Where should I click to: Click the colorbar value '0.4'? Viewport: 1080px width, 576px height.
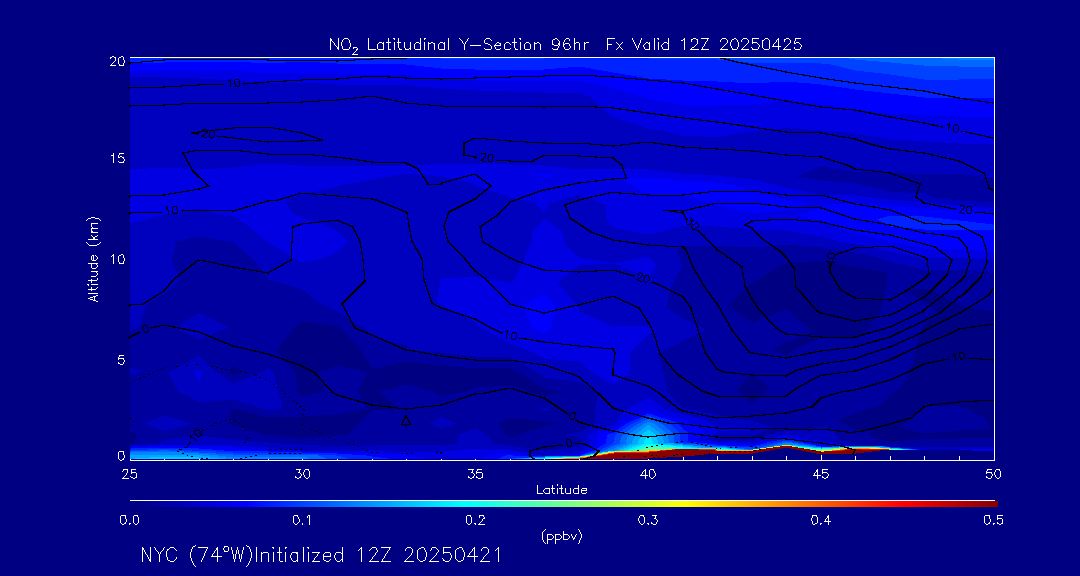click(x=821, y=521)
